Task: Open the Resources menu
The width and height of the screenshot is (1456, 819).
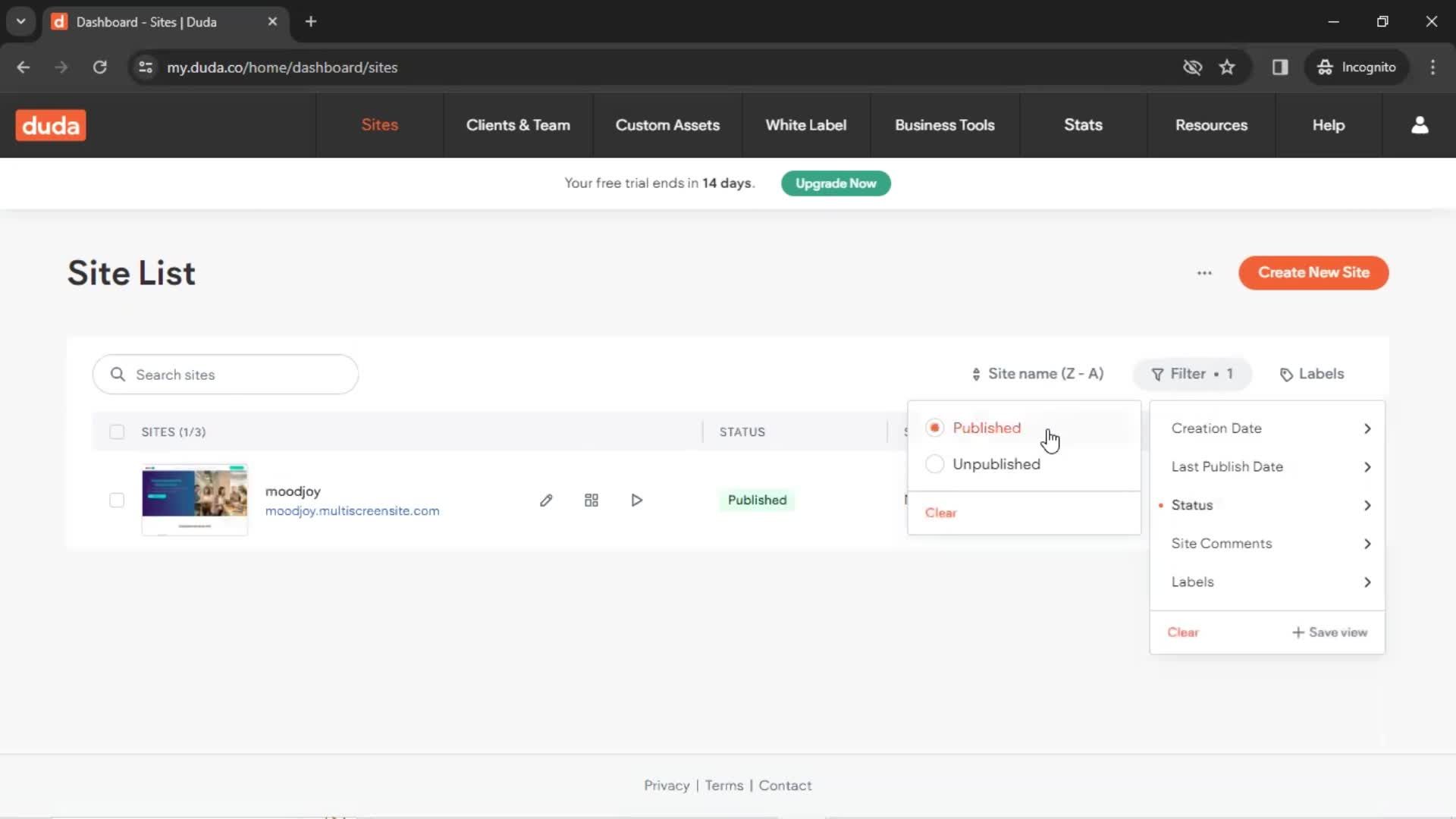Action: pos(1211,125)
